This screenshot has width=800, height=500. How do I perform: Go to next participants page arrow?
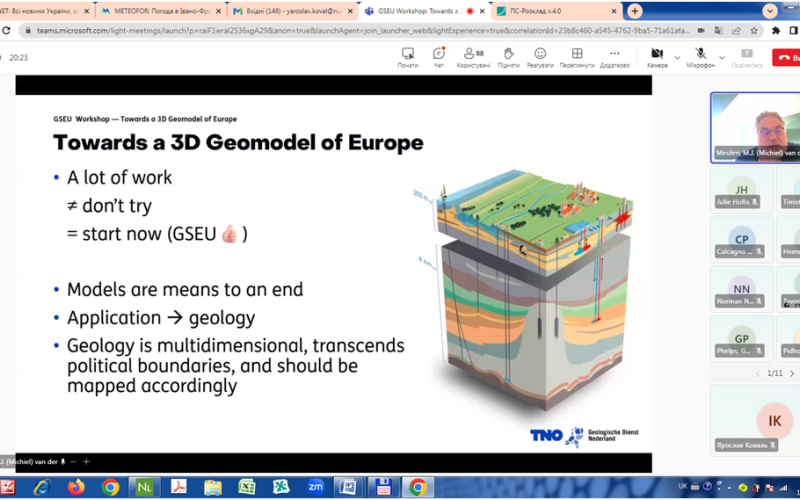[792, 373]
